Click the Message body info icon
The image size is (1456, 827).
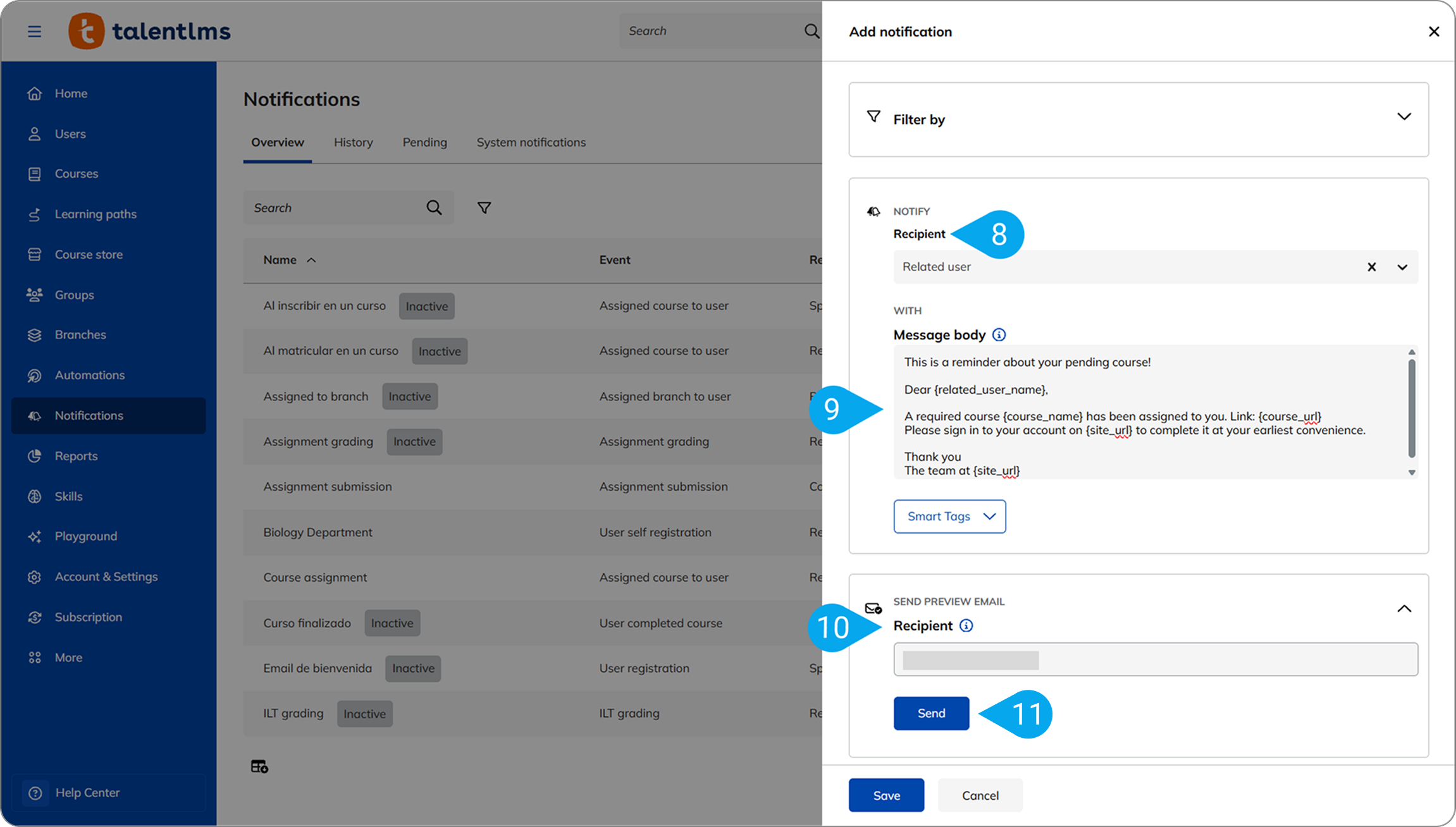click(x=999, y=334)
